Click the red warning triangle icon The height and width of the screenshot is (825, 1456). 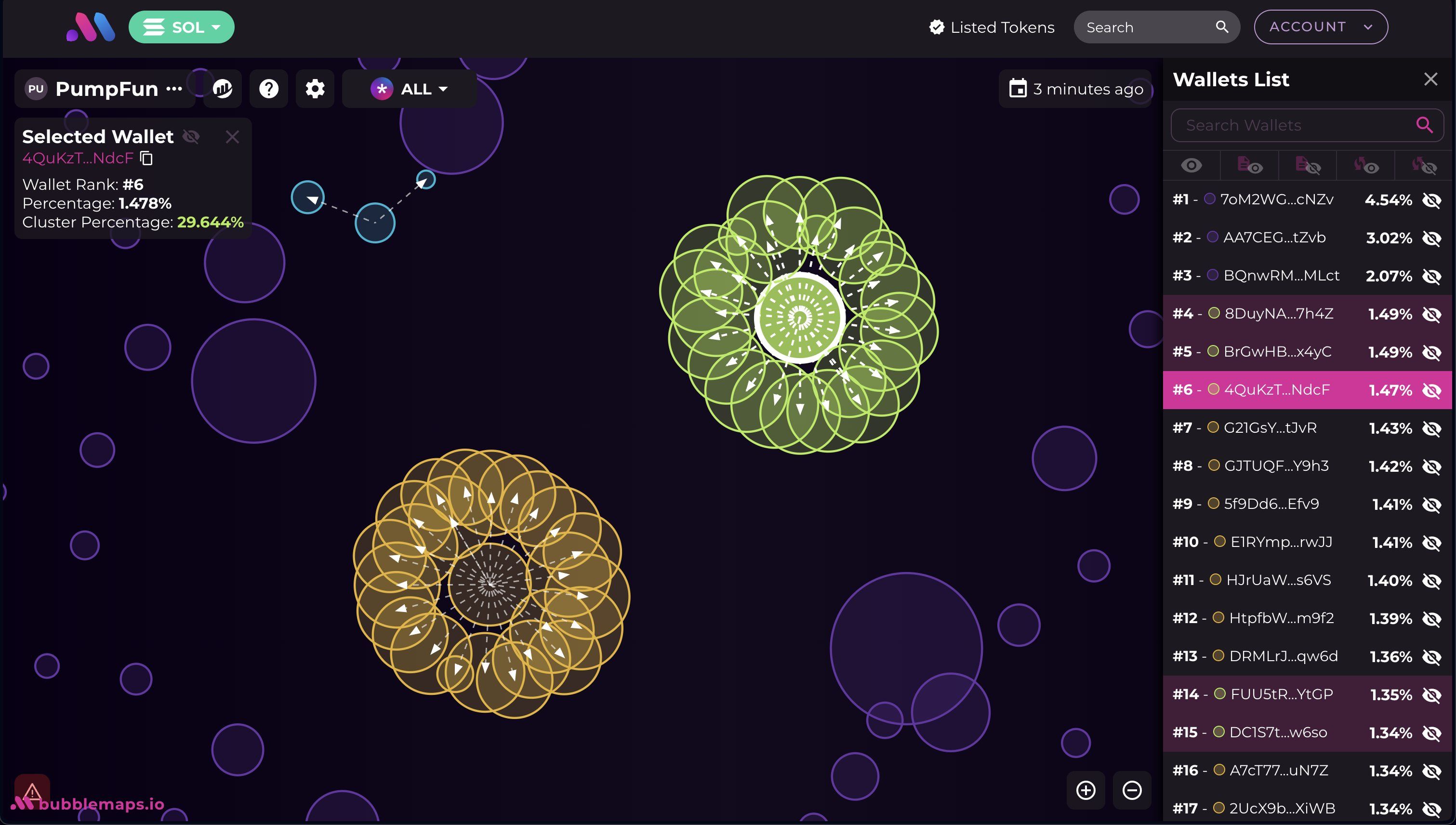click(x=32, y=791)
